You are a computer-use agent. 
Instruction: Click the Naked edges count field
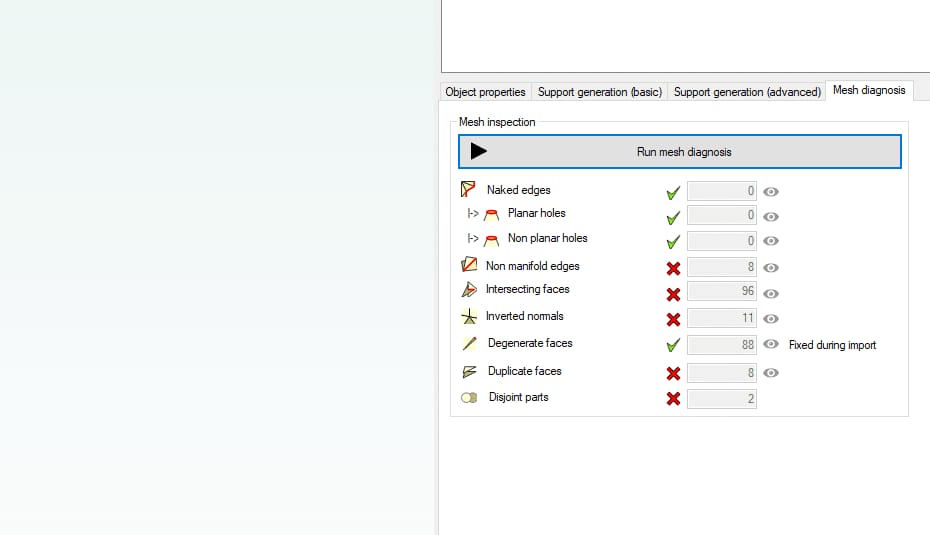[x=722, y=191]
